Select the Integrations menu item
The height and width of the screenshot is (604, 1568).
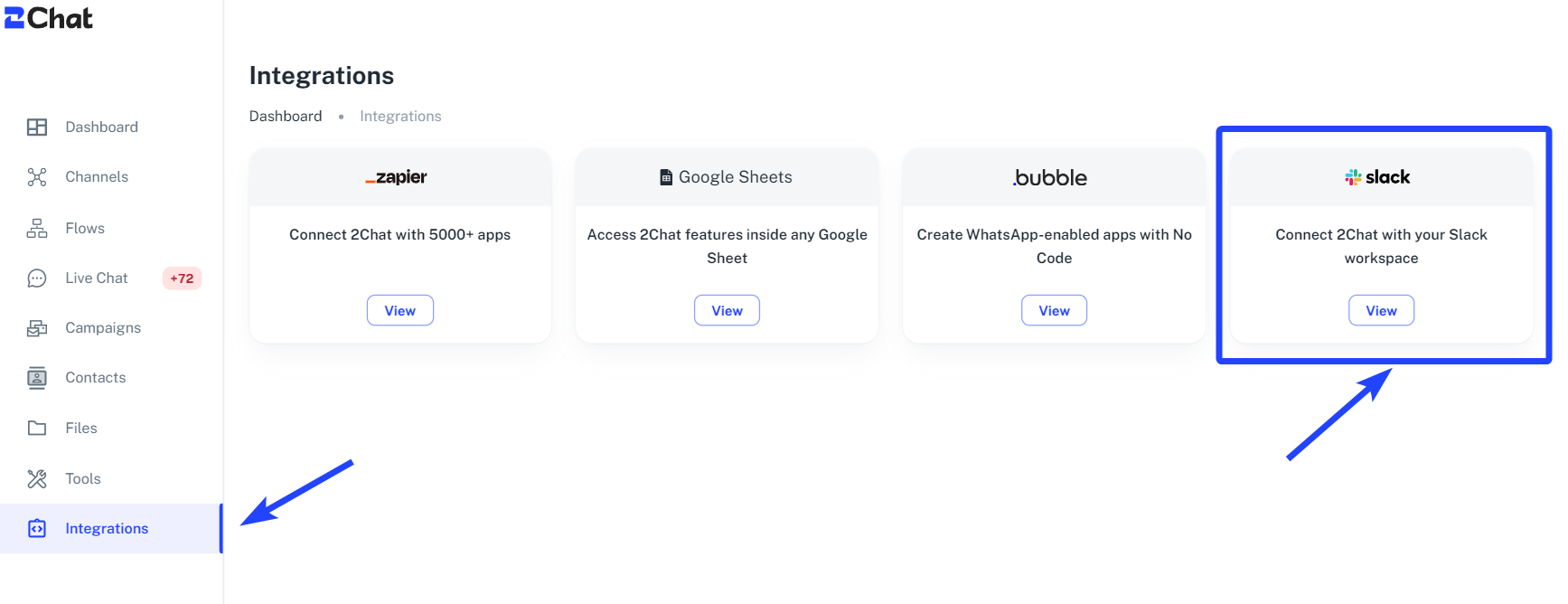coord(110,529)
